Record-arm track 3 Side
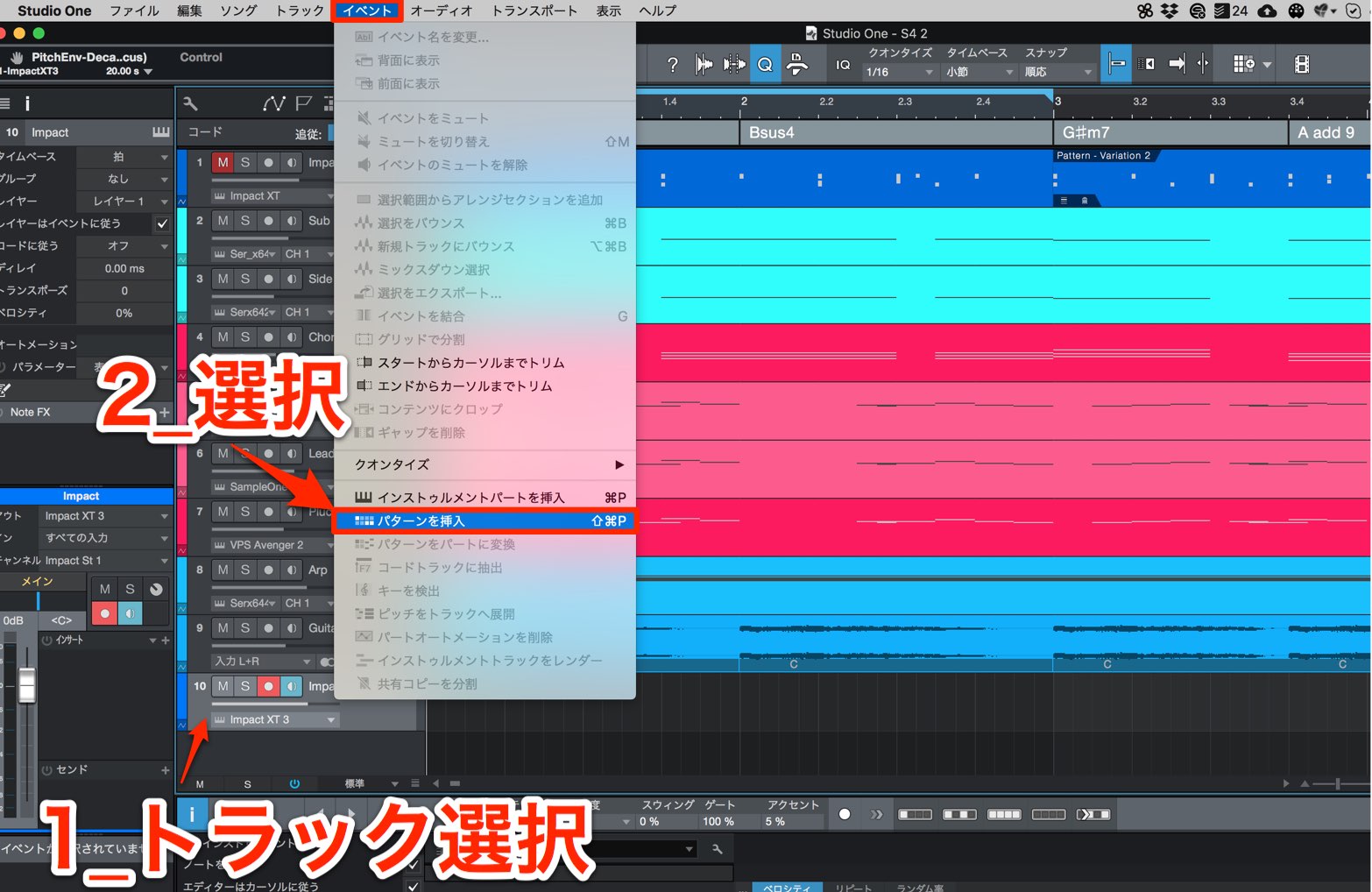Screen dimensions: 1372x892 pyautogui.click(x=268, y=279)
